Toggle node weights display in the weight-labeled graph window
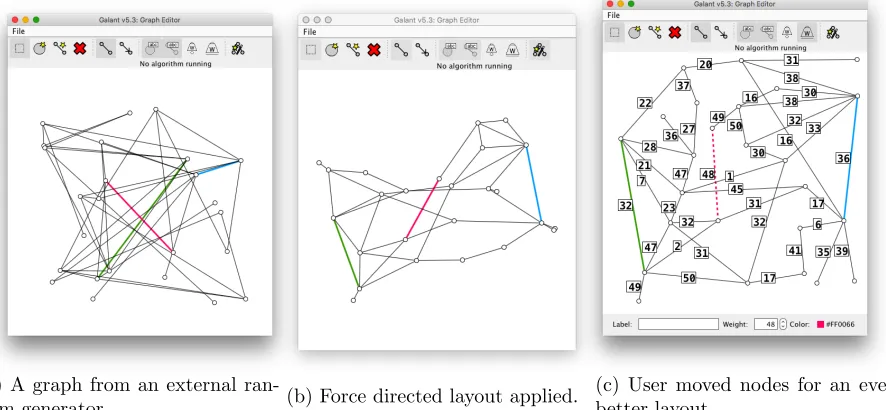The height and width of the screenshot is (410, 886). coord(787,32)
